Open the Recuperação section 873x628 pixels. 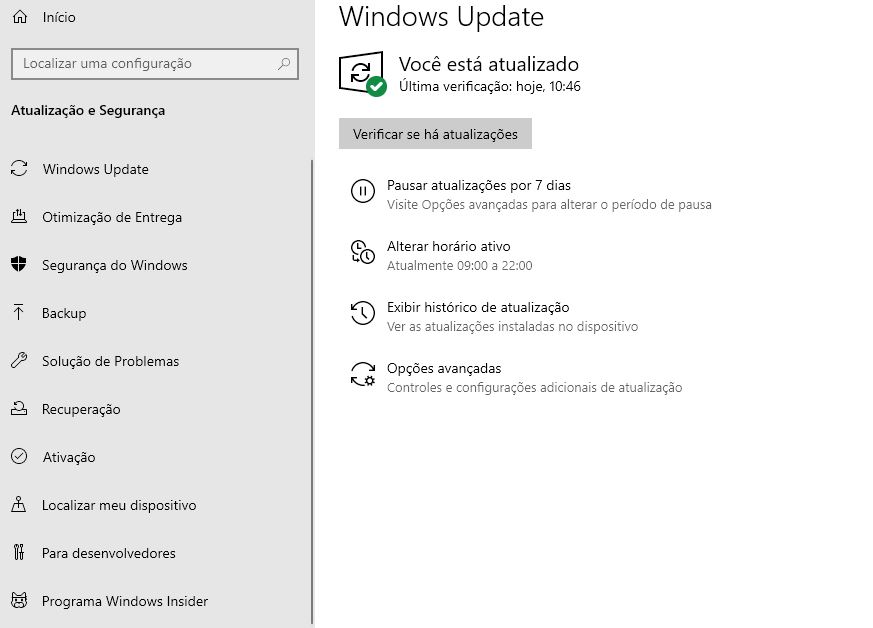[x=81, y=409]
